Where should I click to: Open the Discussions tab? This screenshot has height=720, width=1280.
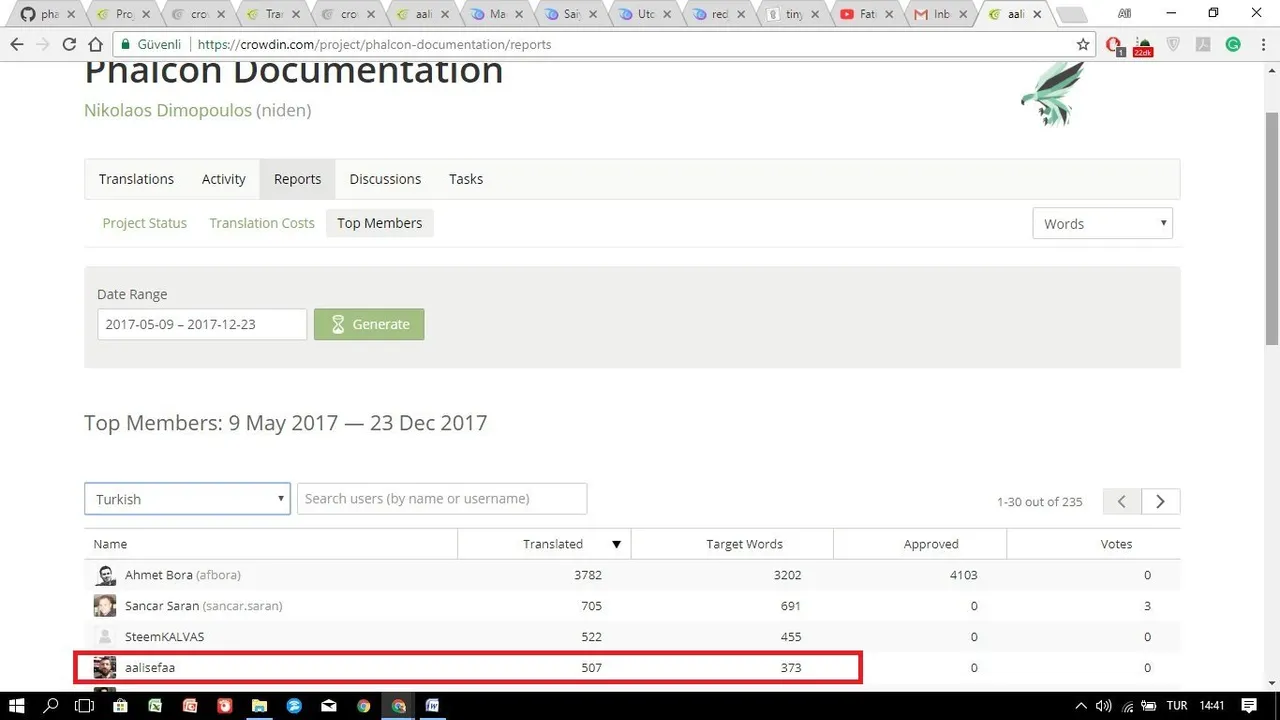click(385, 179)
